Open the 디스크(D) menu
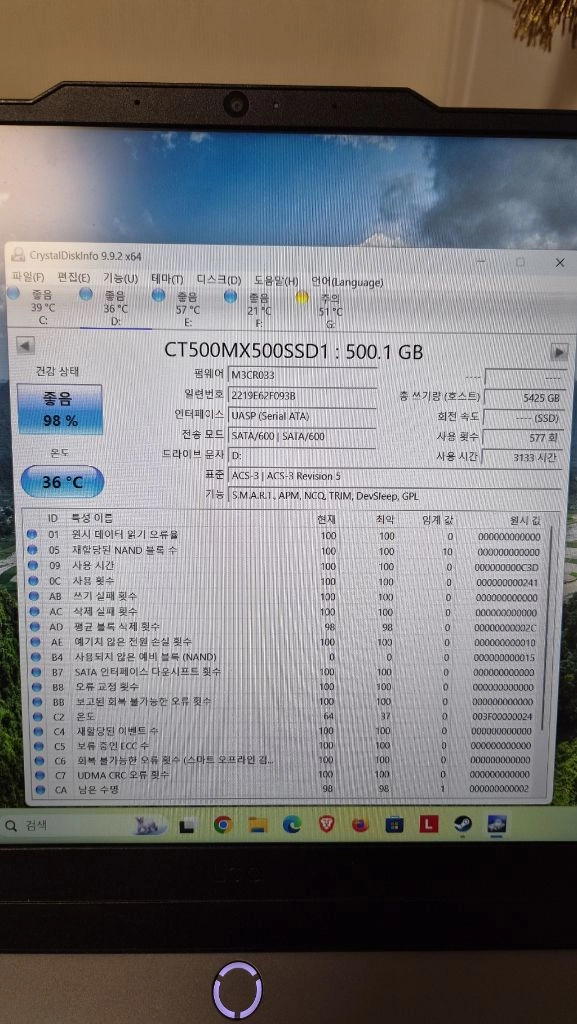This screenshot has width=577, height=1024. [x=219, y=280]
